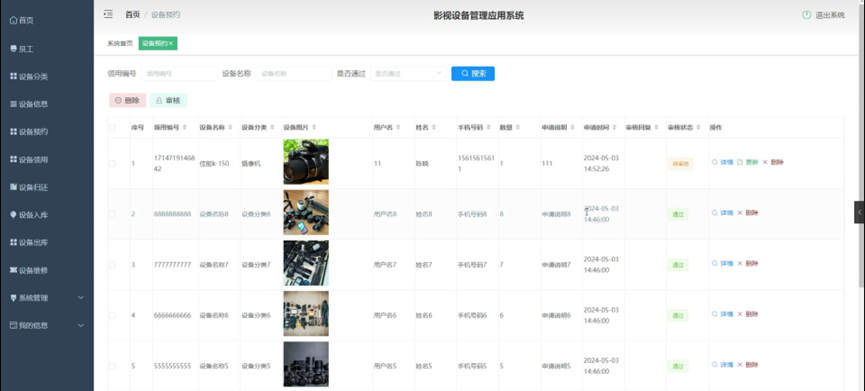Screen dimensions: 865x391
Task: Expand the 系统管理 sidebar menu
Action: coord(47,298)
